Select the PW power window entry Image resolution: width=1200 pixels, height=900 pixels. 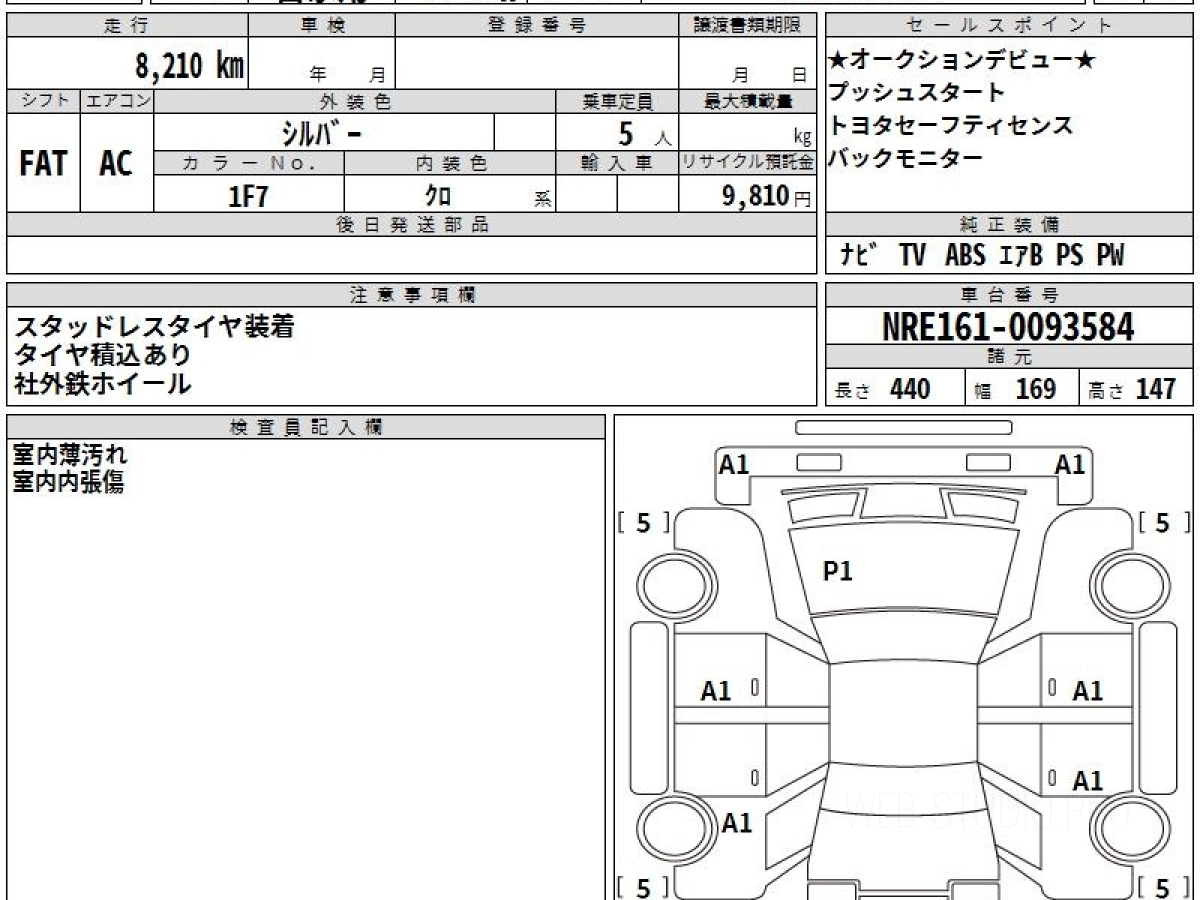tap(1110, 256)
